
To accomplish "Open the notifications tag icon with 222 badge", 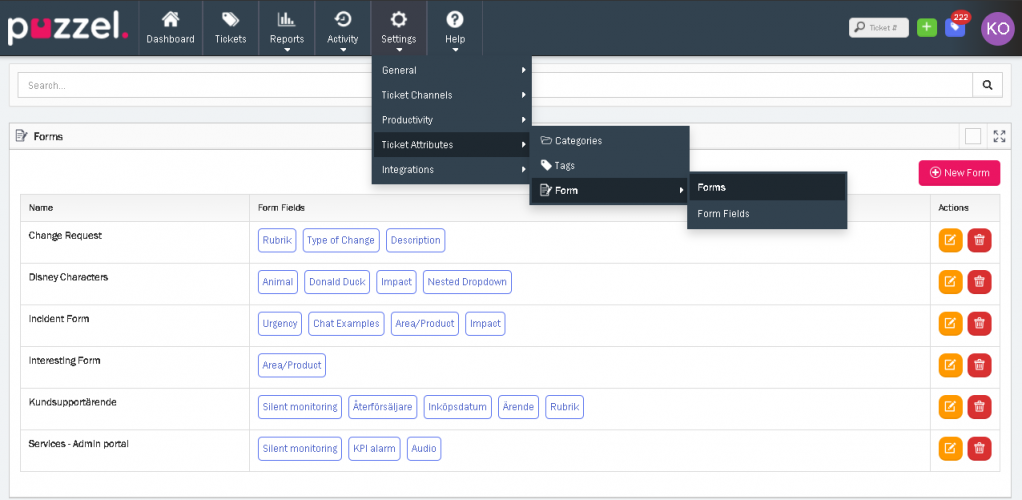I will pyautogui.click(x=956, y=28).
